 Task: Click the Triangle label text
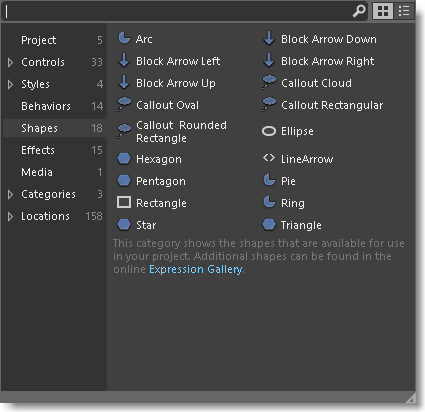pyautogui.click(x=301, y=225)
